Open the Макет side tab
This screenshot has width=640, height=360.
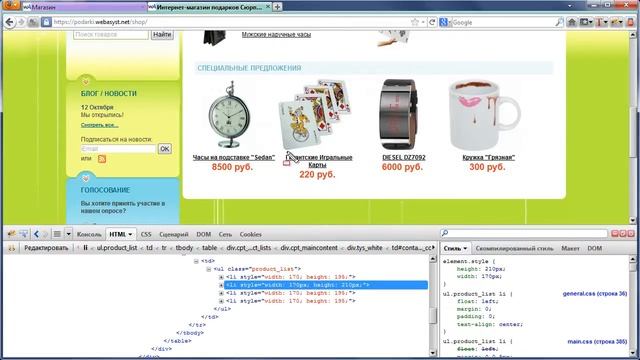coord(570,248)
